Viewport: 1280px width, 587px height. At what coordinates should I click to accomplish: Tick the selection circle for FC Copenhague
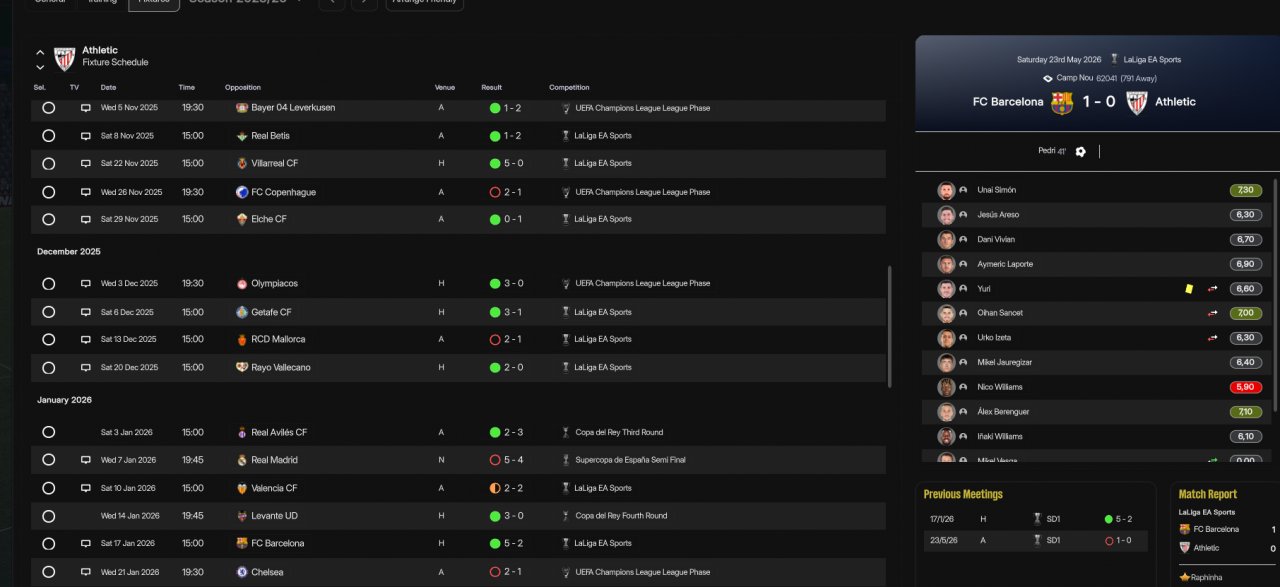(x=48, y=192)
